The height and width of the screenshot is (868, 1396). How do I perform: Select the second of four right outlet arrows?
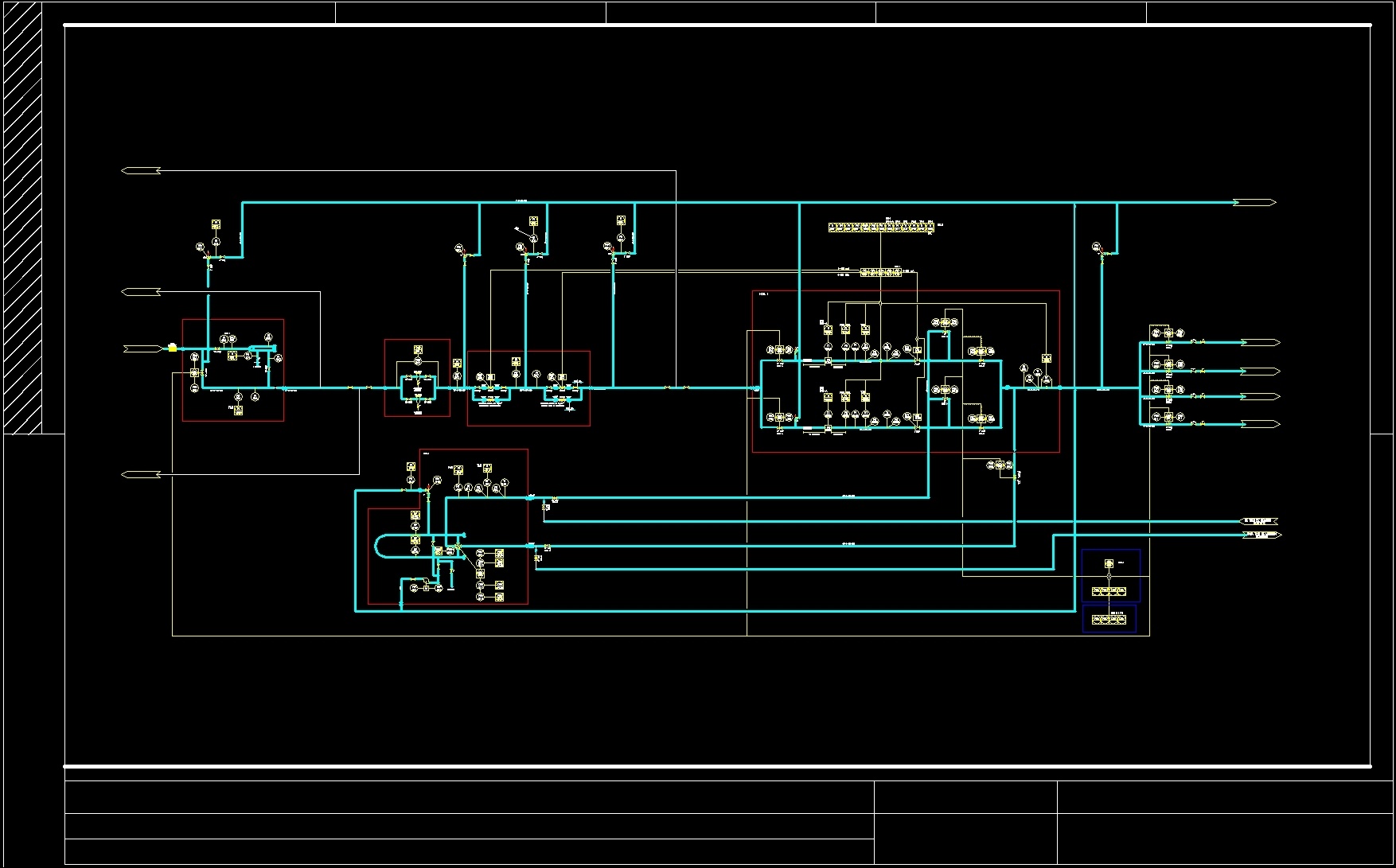1261,371
